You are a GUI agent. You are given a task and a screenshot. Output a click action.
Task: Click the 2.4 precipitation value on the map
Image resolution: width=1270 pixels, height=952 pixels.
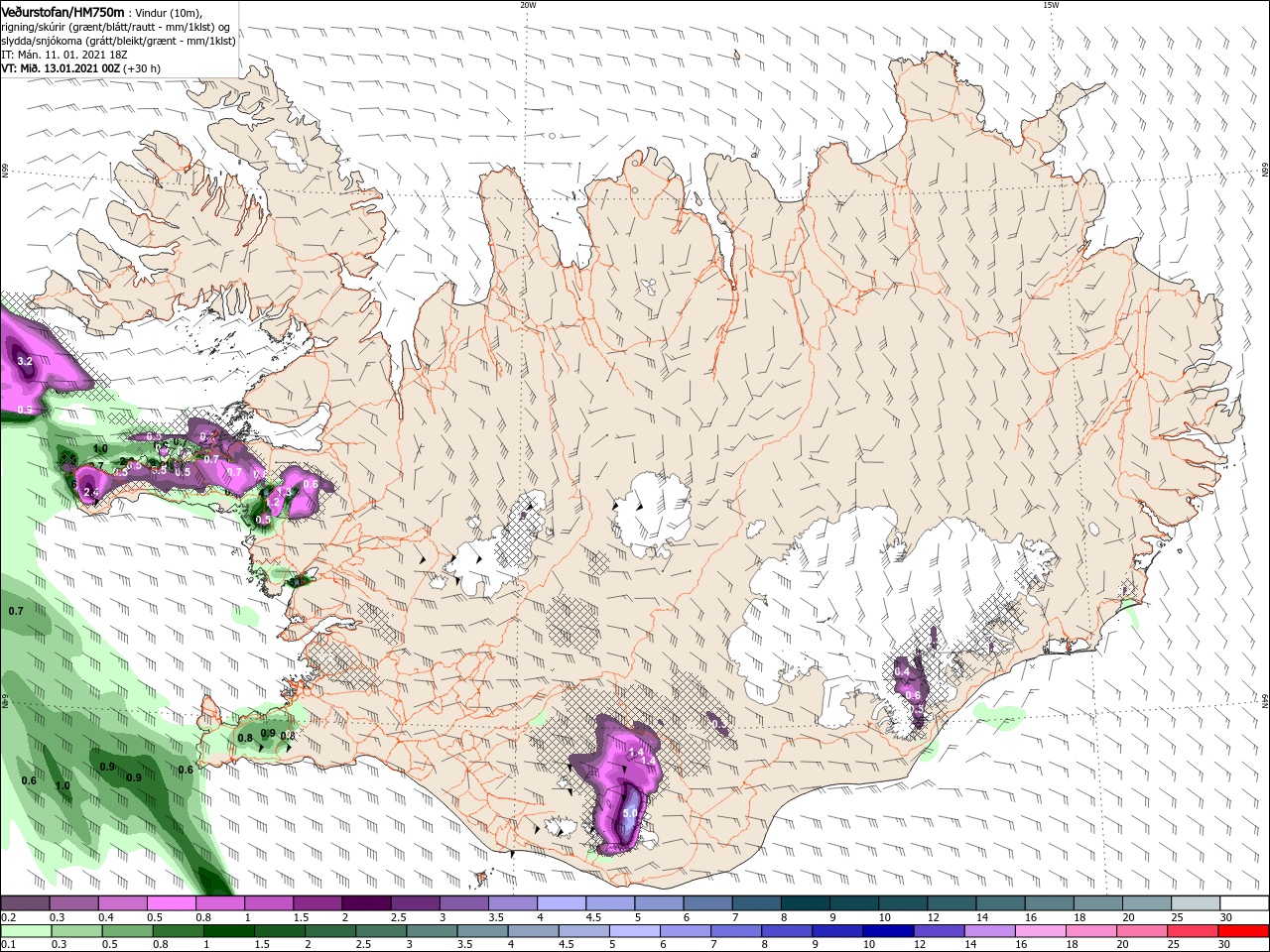click(92, 492)
